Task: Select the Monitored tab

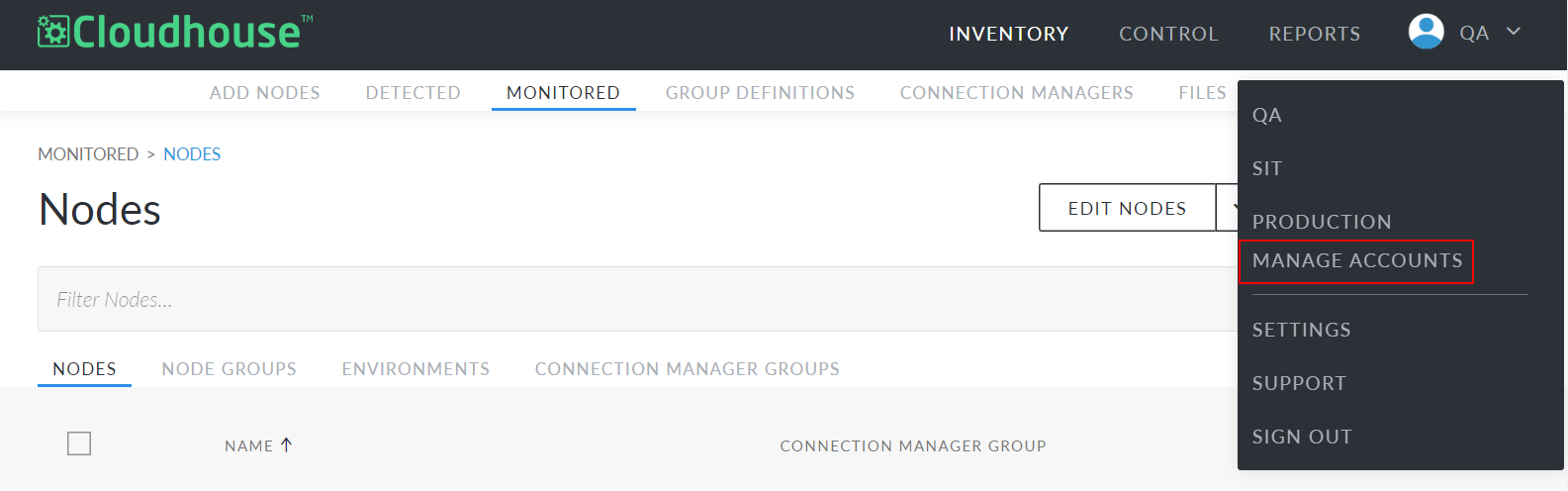Action: tap(563, 92)
